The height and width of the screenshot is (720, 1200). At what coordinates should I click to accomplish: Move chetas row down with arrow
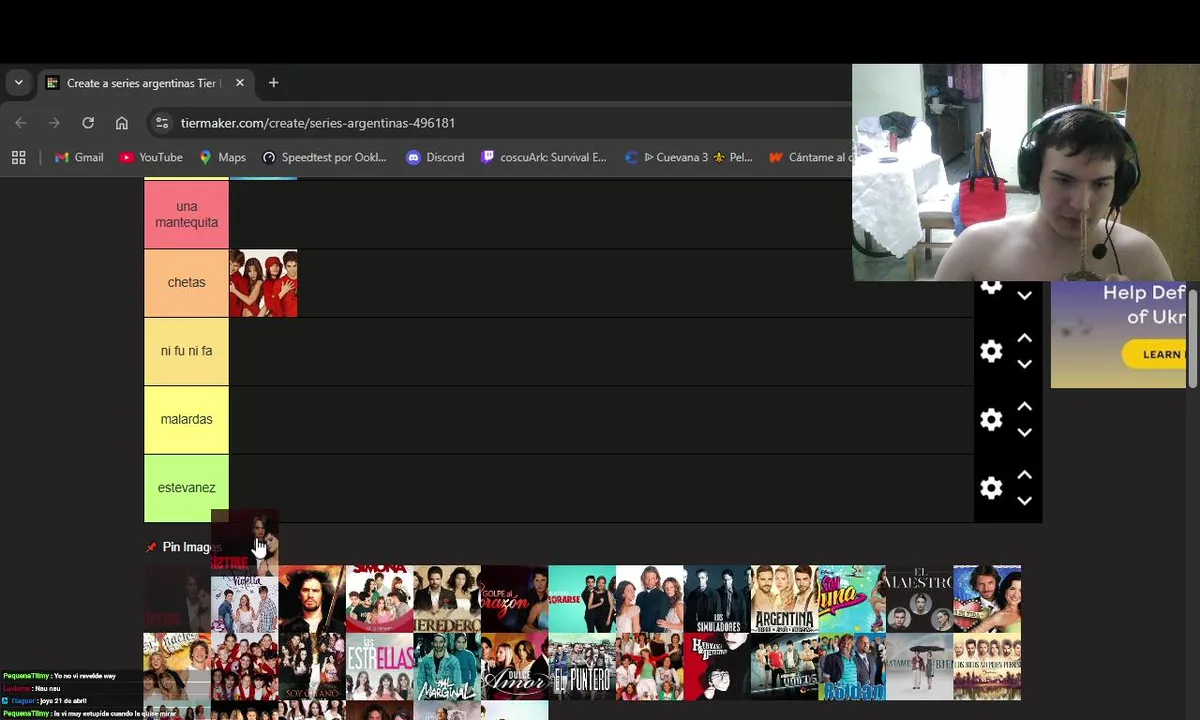1024,296
